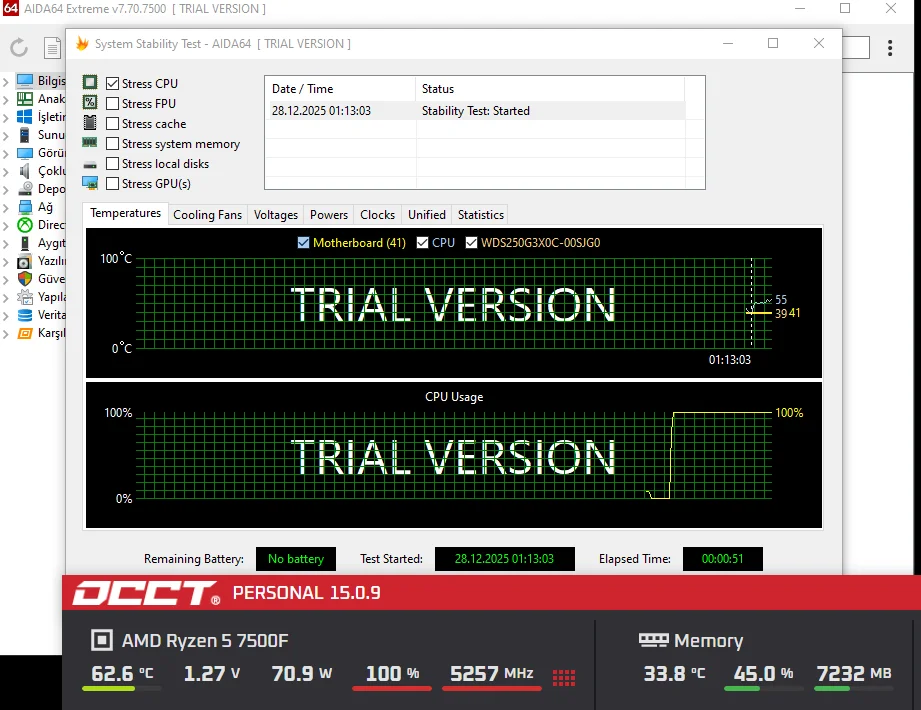Expand the Depo tree node arrow
The image size is (921, 710).
click(6, 190)
